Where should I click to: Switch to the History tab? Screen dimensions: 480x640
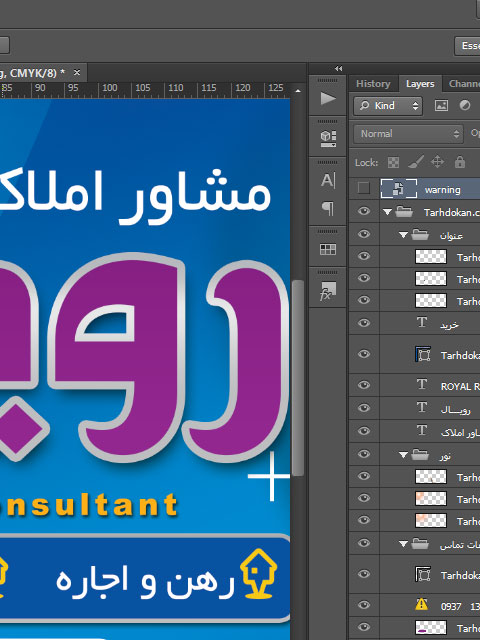click(x=373, y=84)
